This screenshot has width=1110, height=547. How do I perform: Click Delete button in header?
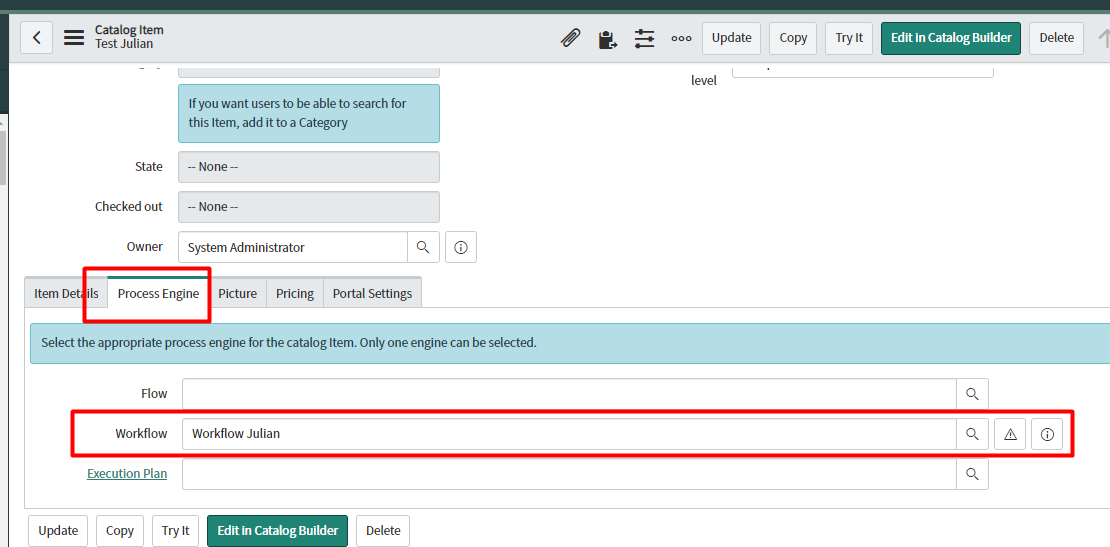coord(1056,38)
